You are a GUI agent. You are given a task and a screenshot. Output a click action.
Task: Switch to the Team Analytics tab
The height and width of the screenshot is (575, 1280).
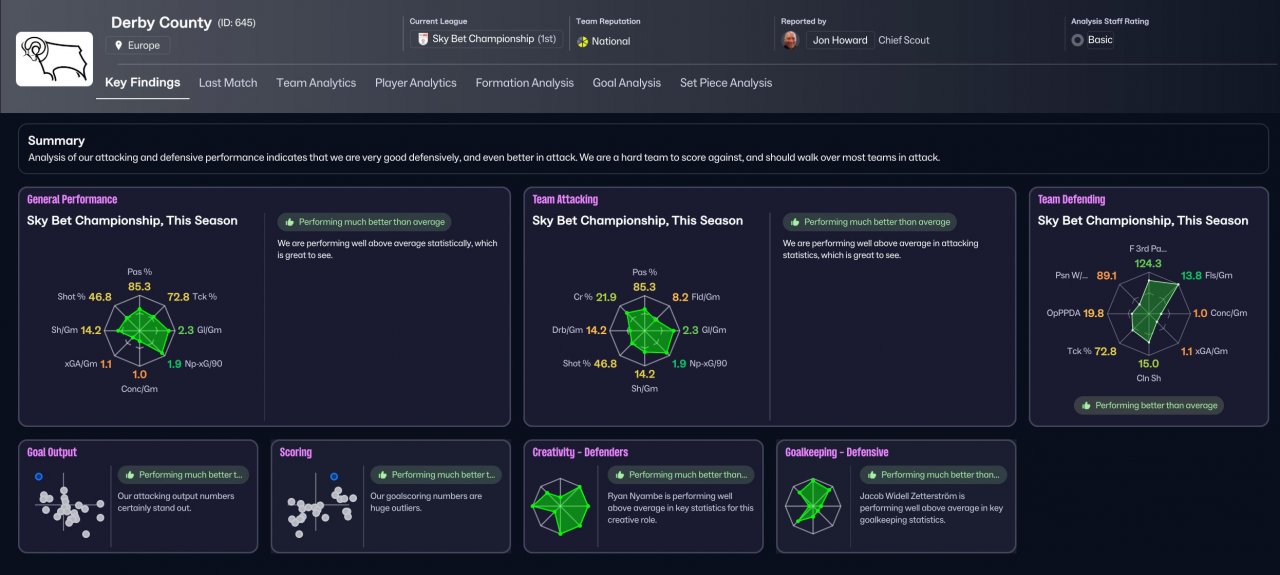pyautogui.click(x=316, y=83)
